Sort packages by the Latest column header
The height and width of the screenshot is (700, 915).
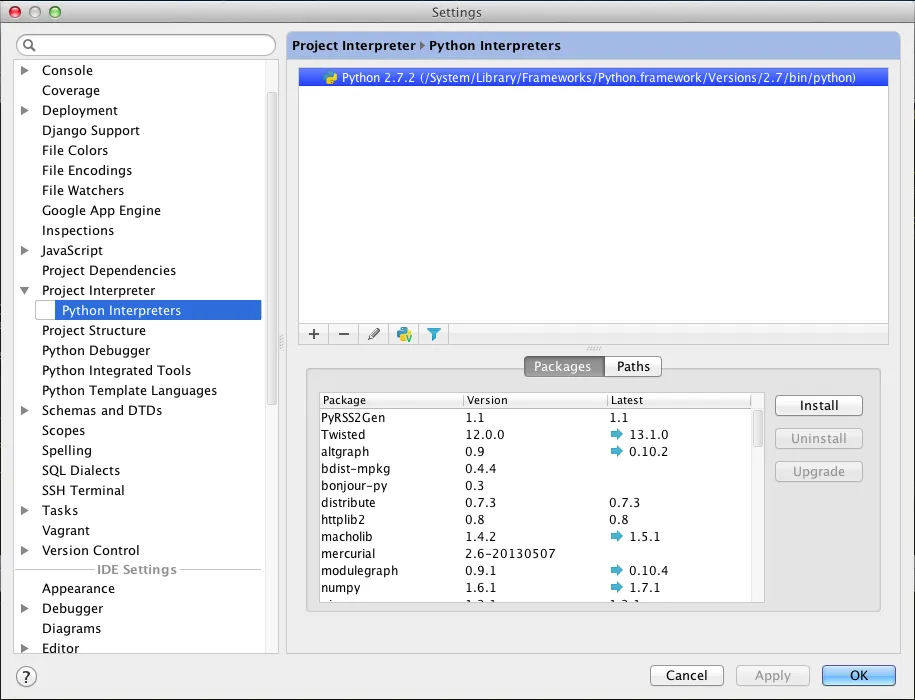679,400
